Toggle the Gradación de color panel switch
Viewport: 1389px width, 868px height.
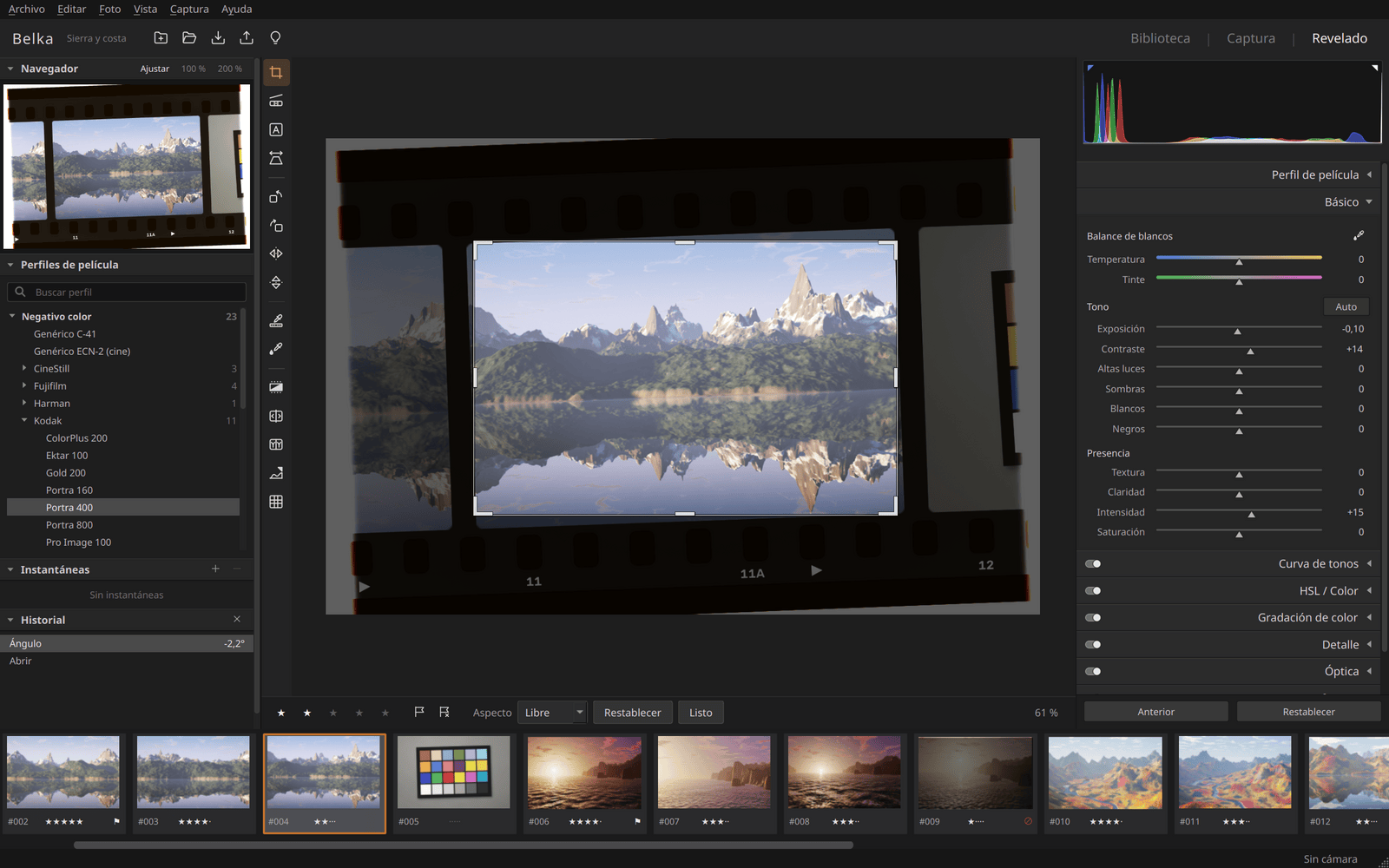click(1093, 617)
